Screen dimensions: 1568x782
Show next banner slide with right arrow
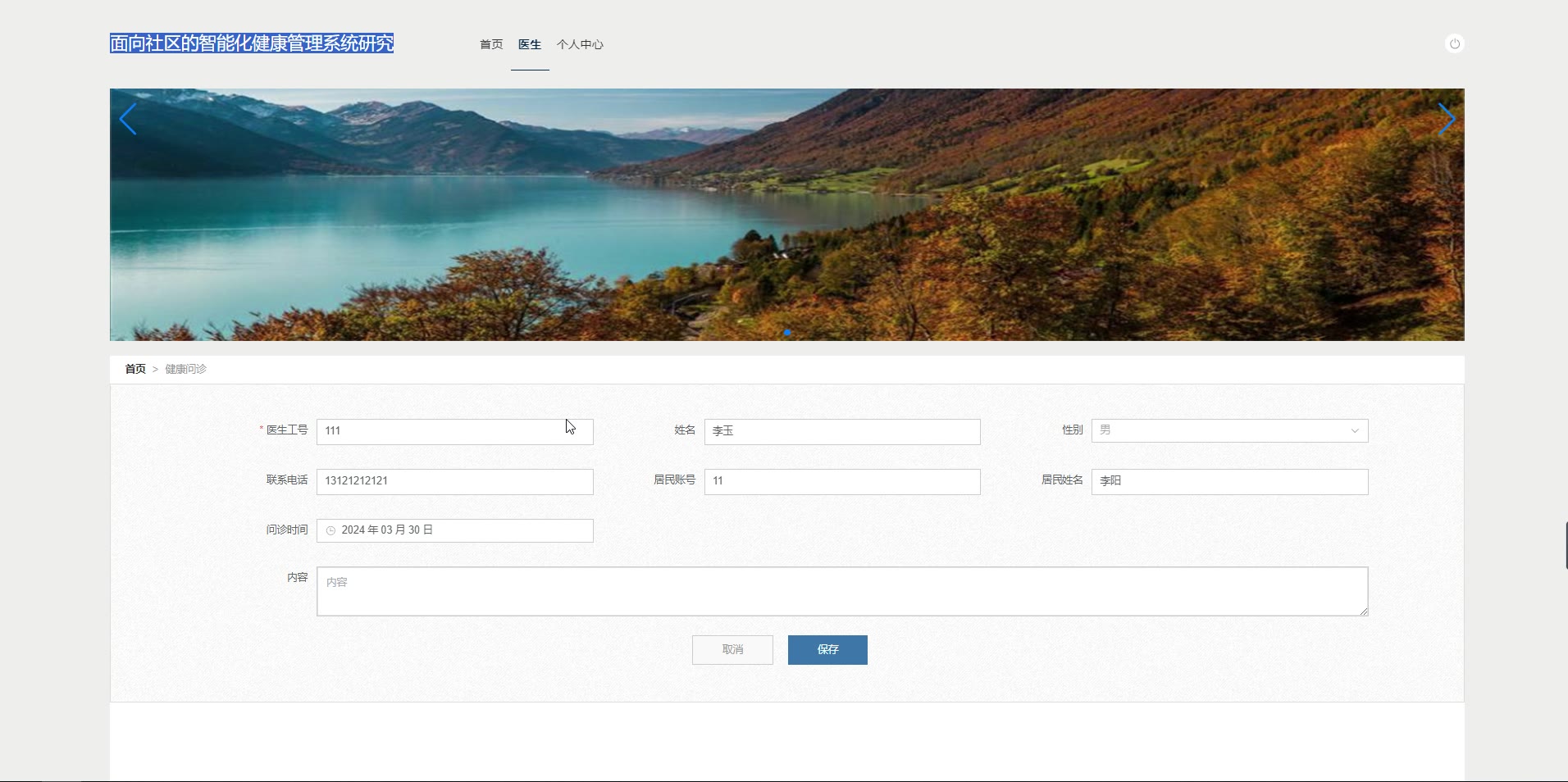click(1447, 120)
